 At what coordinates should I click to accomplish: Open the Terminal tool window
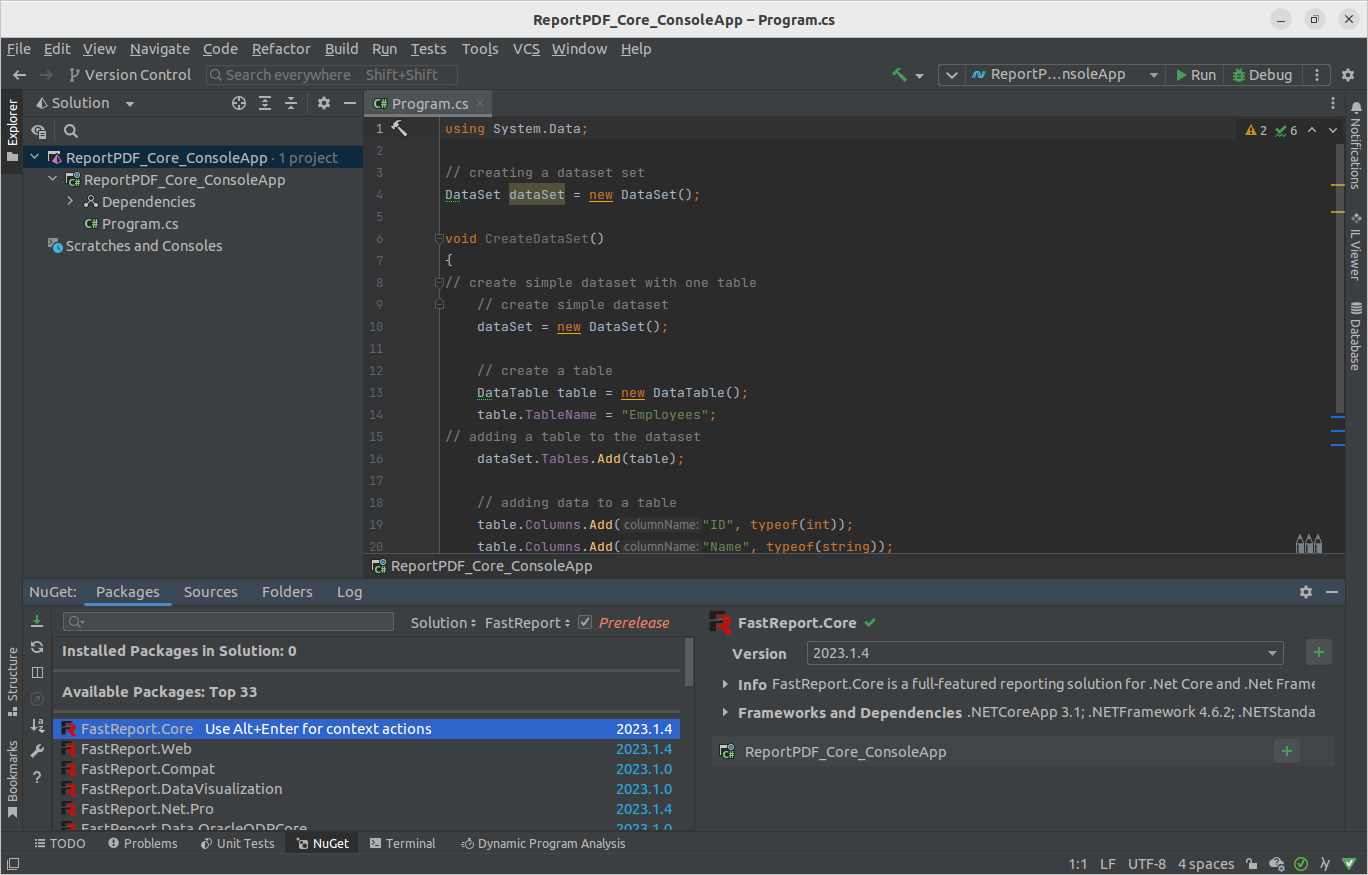pyautogui.click(x=402, y=843)
